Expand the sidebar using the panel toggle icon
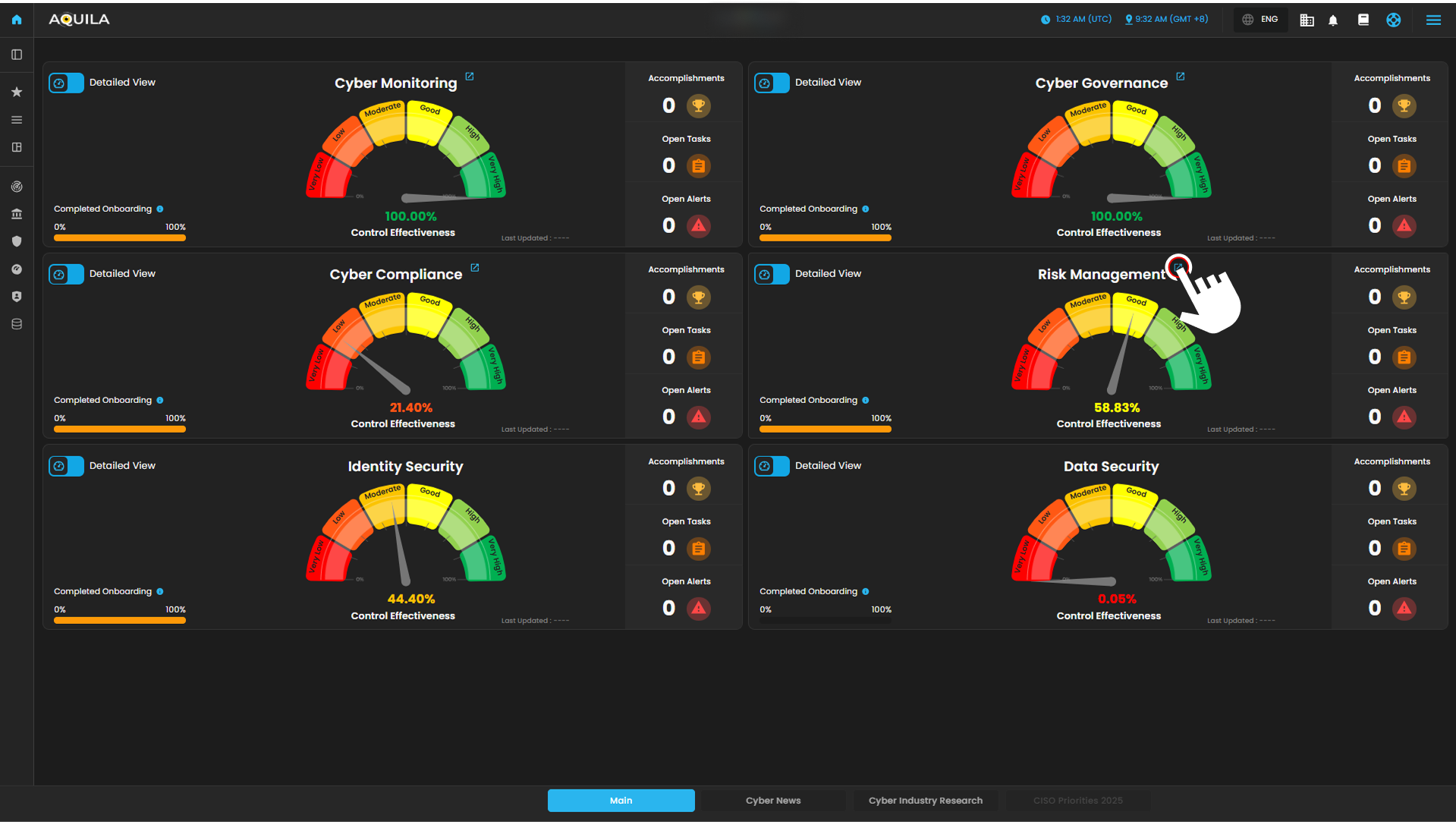This screenshot has height=822, width=1456. point(17,55)
